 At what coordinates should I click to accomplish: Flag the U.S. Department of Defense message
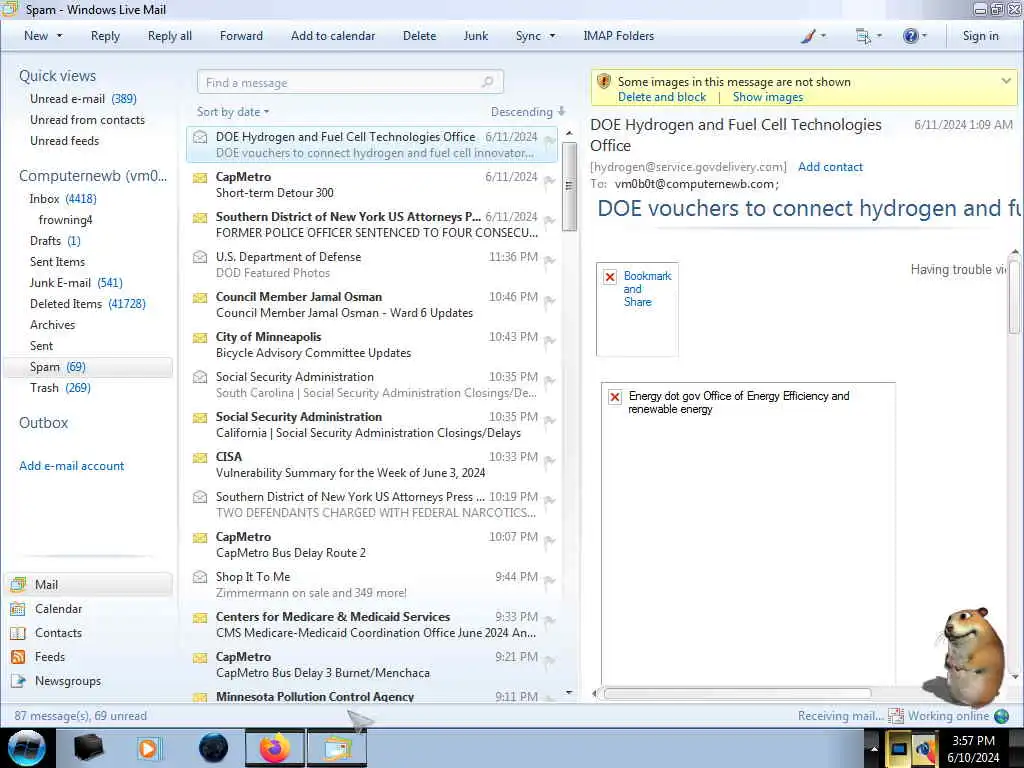point(550,261)
